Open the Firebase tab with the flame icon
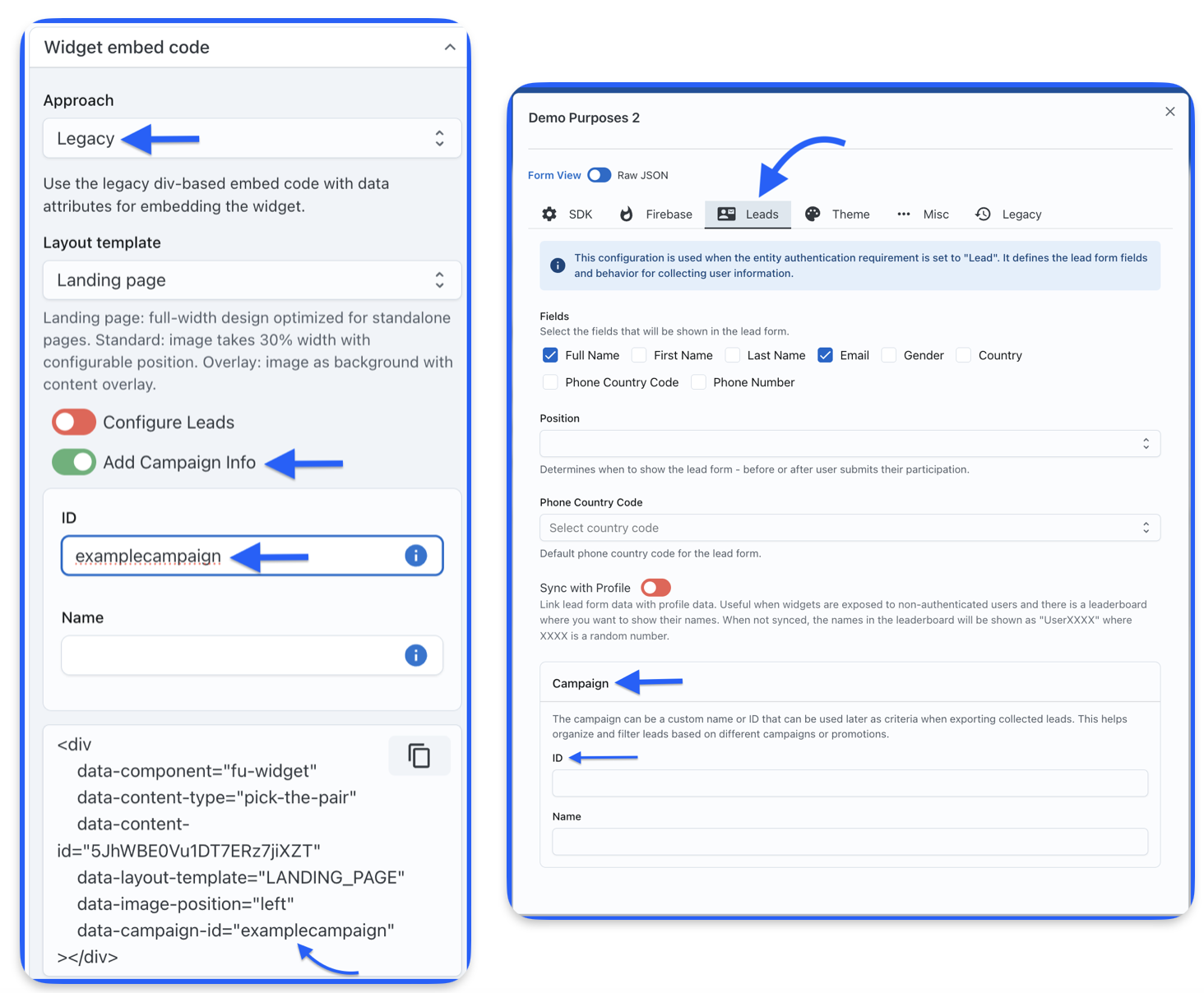Screen dimensions: 1204x993 tap(655, 215)
